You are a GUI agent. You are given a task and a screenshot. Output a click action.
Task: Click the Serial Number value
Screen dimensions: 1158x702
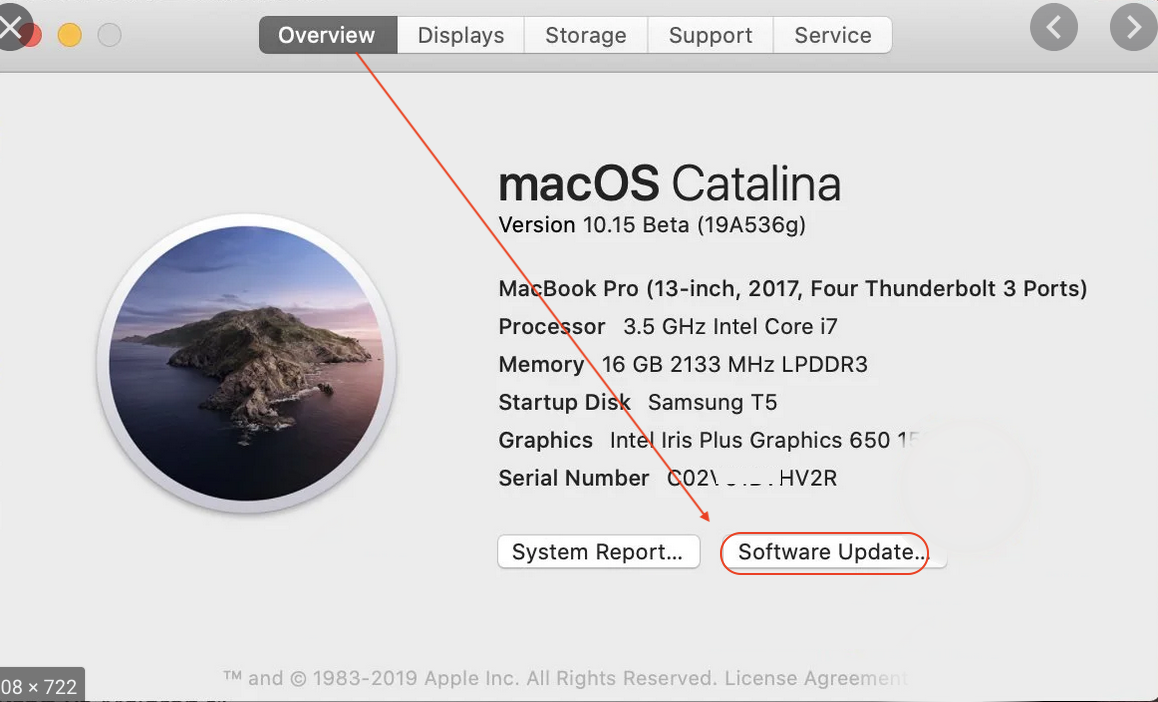pos(752,479)
